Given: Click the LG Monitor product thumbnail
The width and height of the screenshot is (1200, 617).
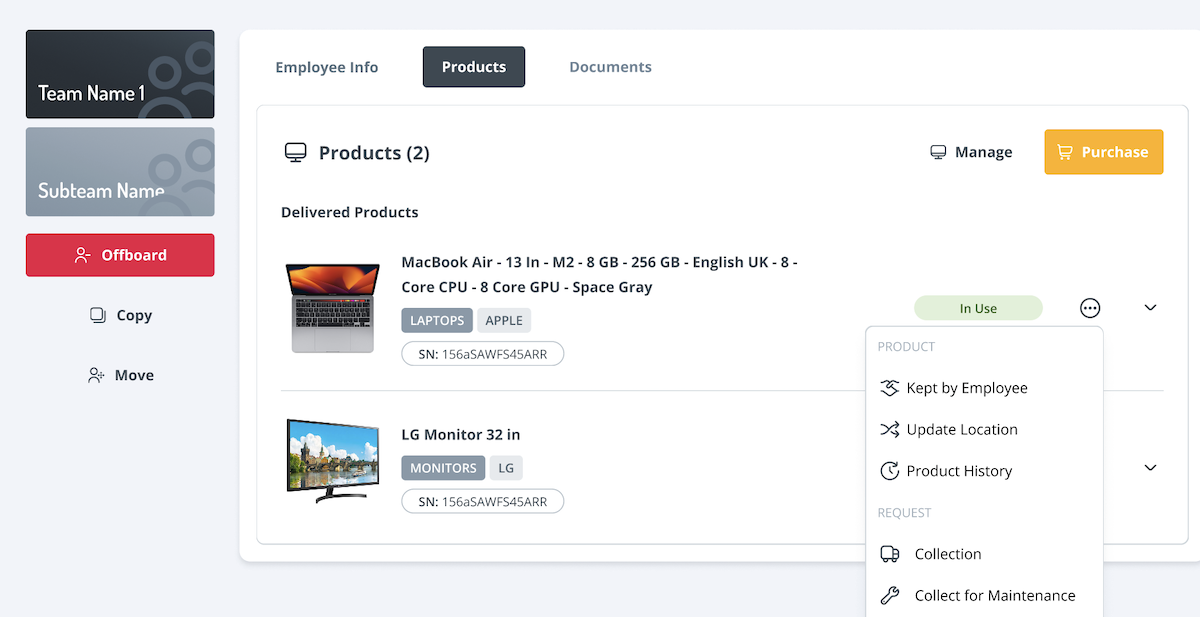Looking at the screenshot, I should [x=333, y=460].
